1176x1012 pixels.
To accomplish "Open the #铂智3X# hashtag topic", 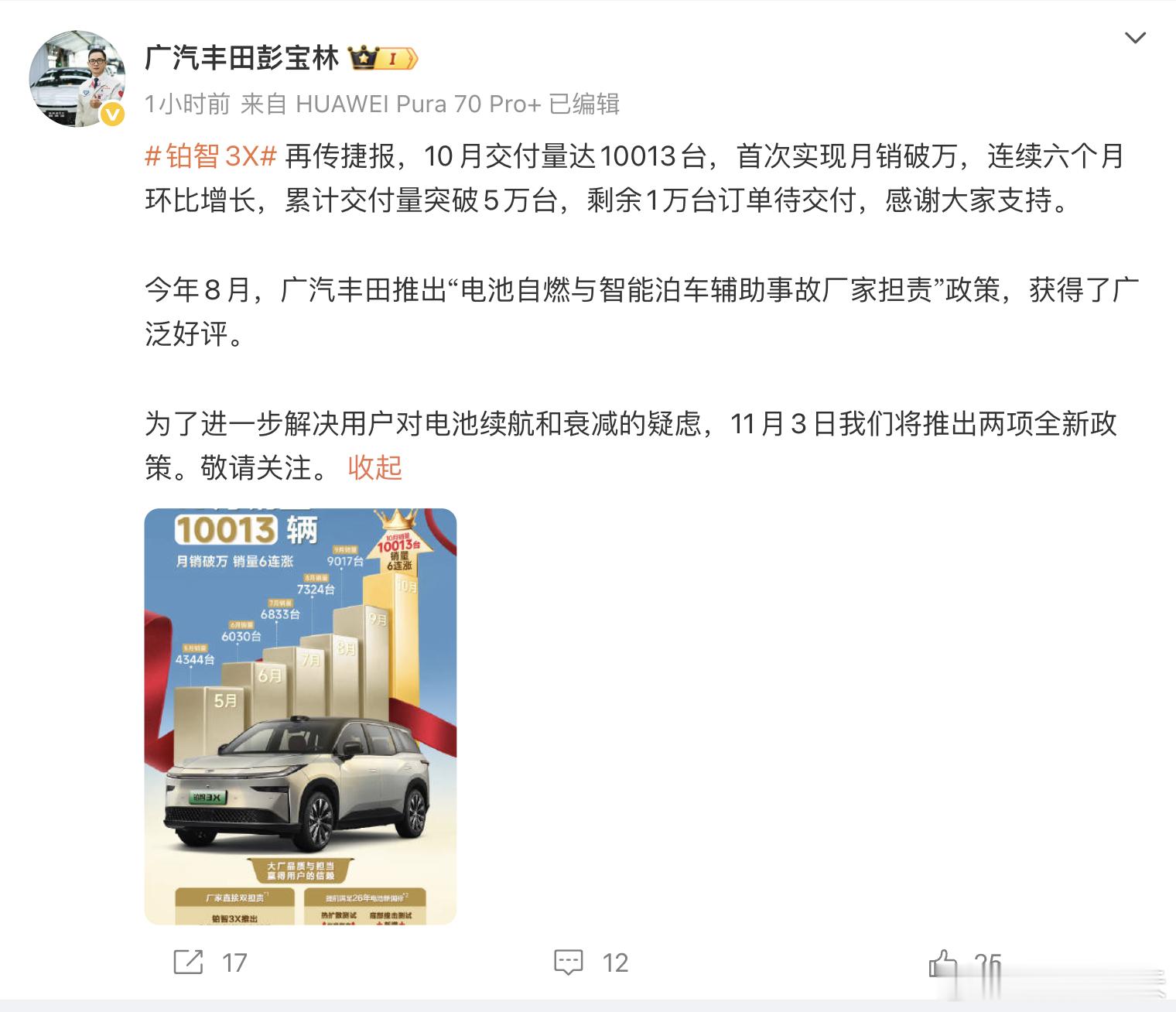I will 211,156.
